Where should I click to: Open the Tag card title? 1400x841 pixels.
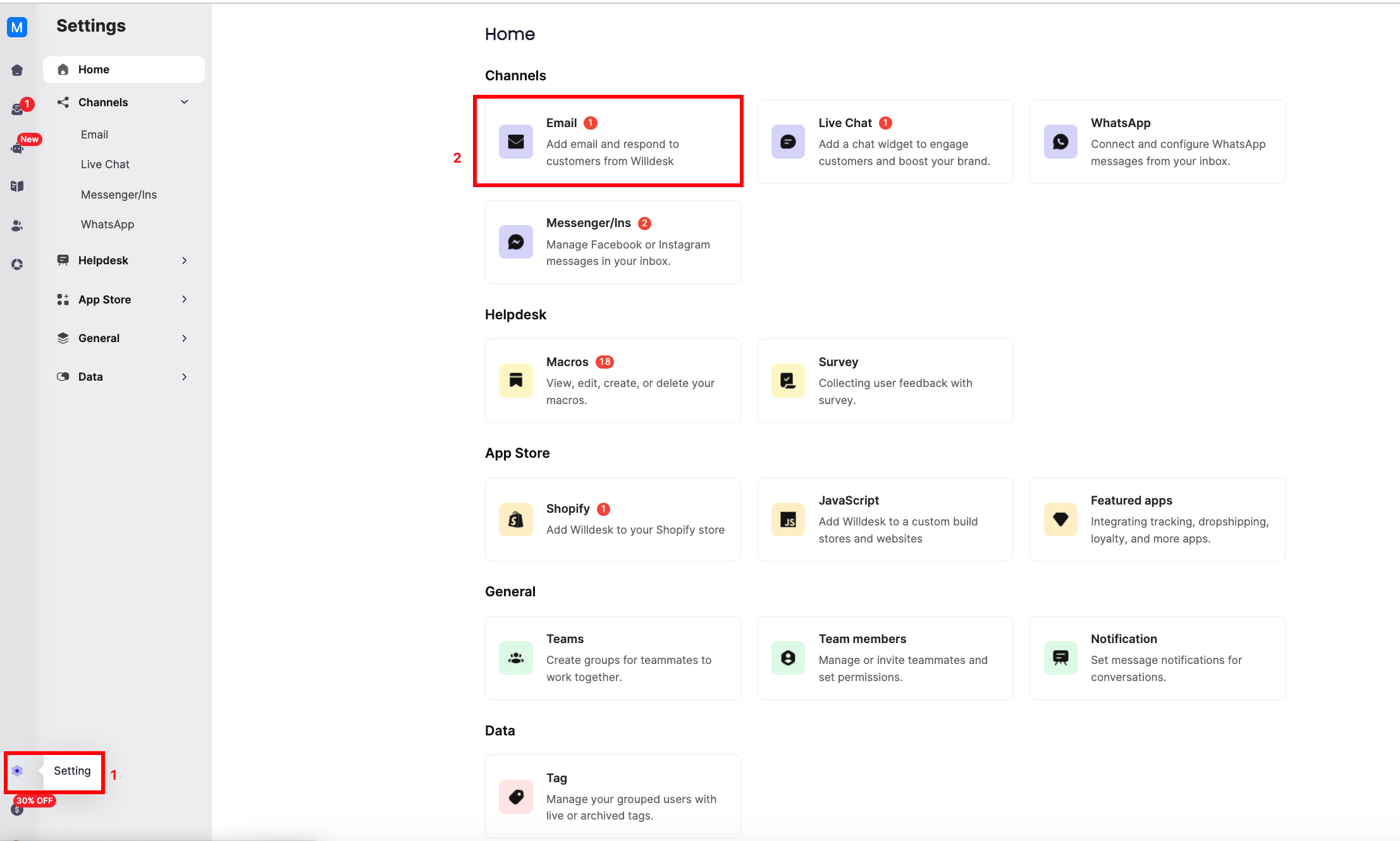[556, 778]
